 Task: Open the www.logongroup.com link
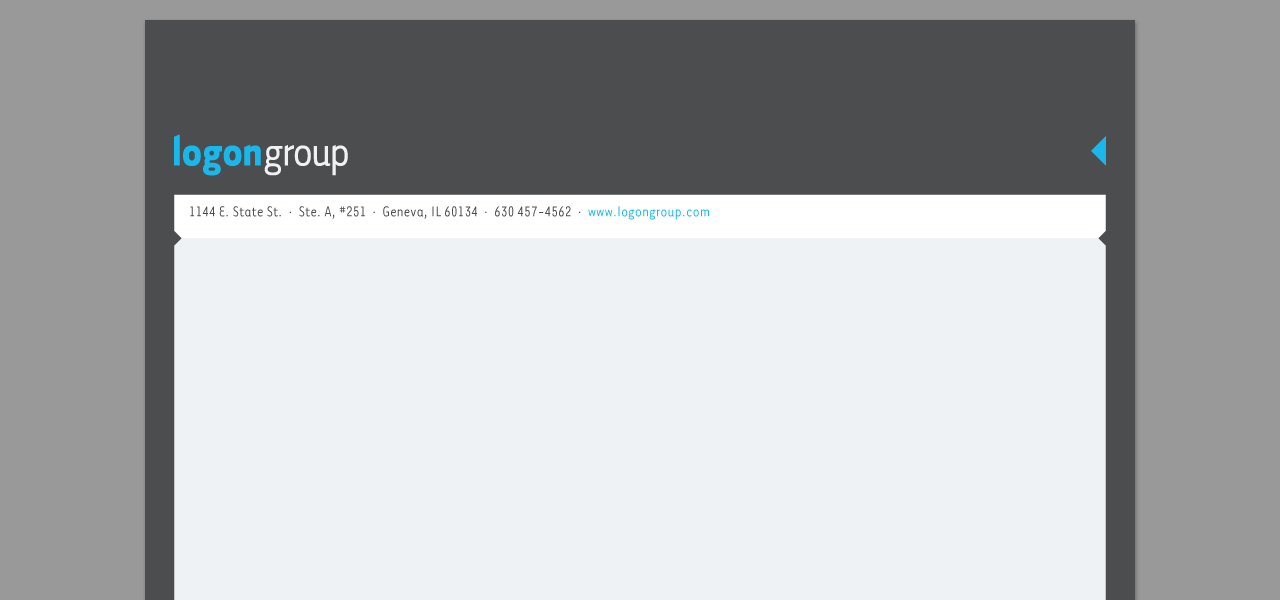coord(649,212)
